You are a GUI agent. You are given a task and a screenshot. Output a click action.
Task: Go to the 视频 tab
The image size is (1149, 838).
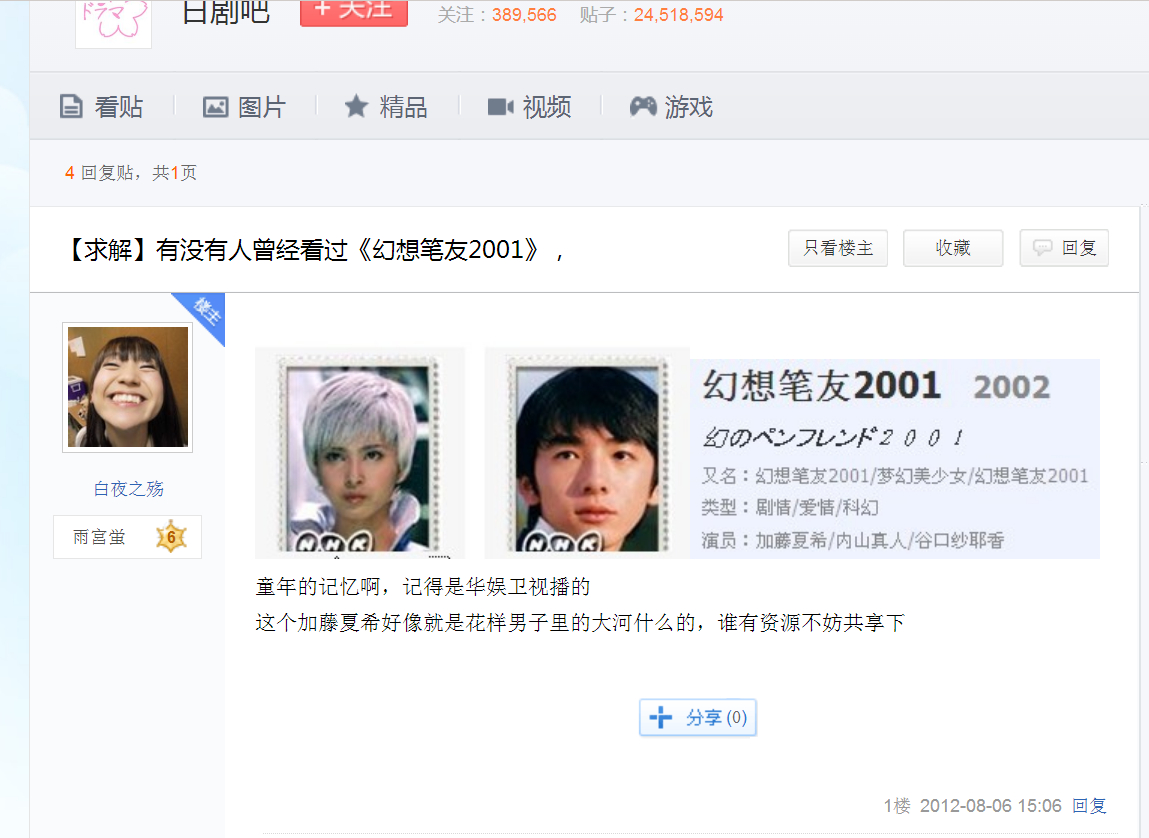pyautogui.click(x=529, y=107)
